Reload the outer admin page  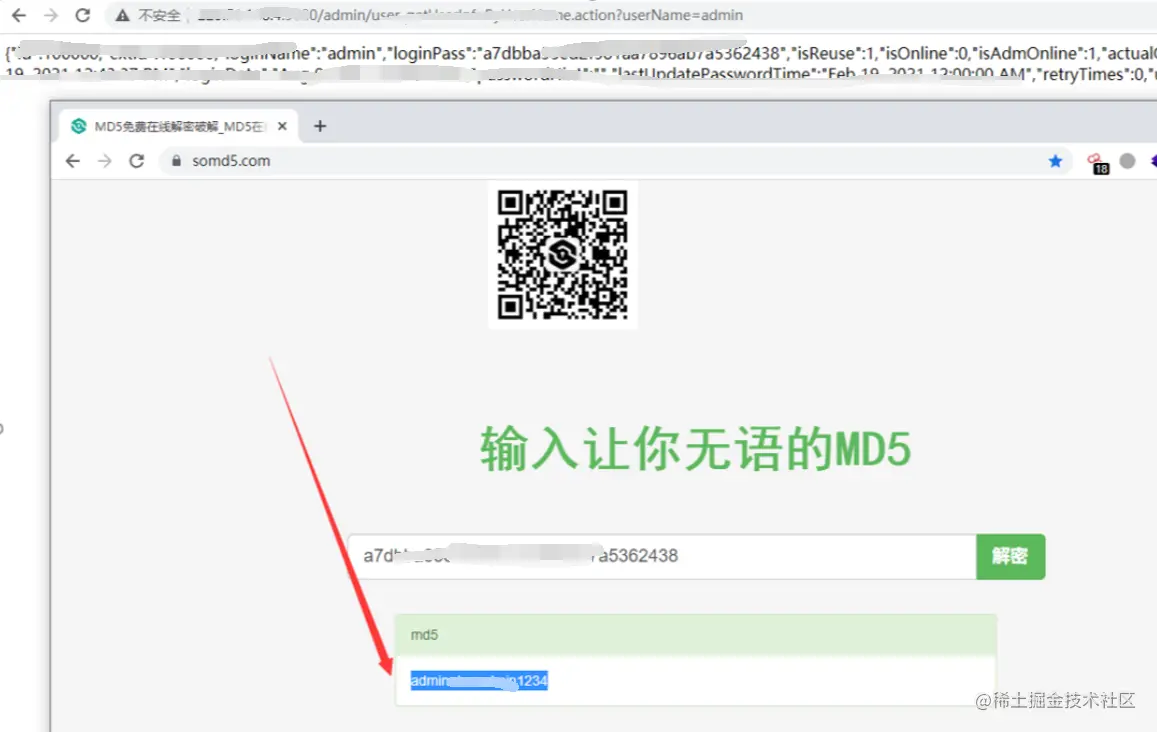coord(83,15)
